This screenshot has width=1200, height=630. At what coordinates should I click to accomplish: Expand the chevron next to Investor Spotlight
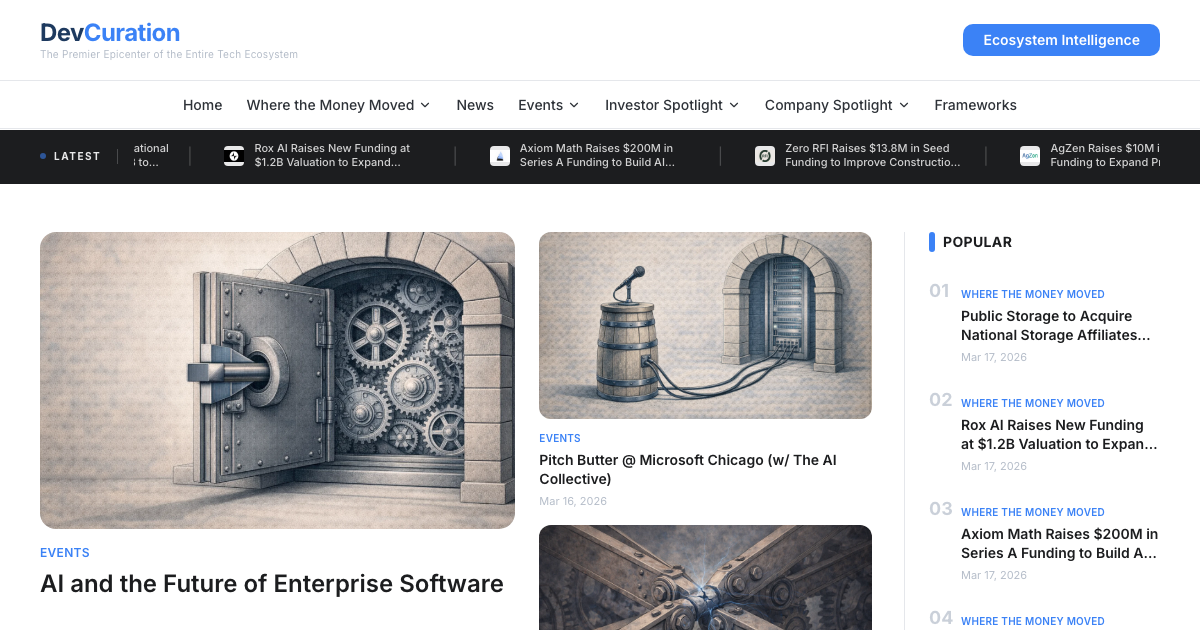[x=734, y=105]
